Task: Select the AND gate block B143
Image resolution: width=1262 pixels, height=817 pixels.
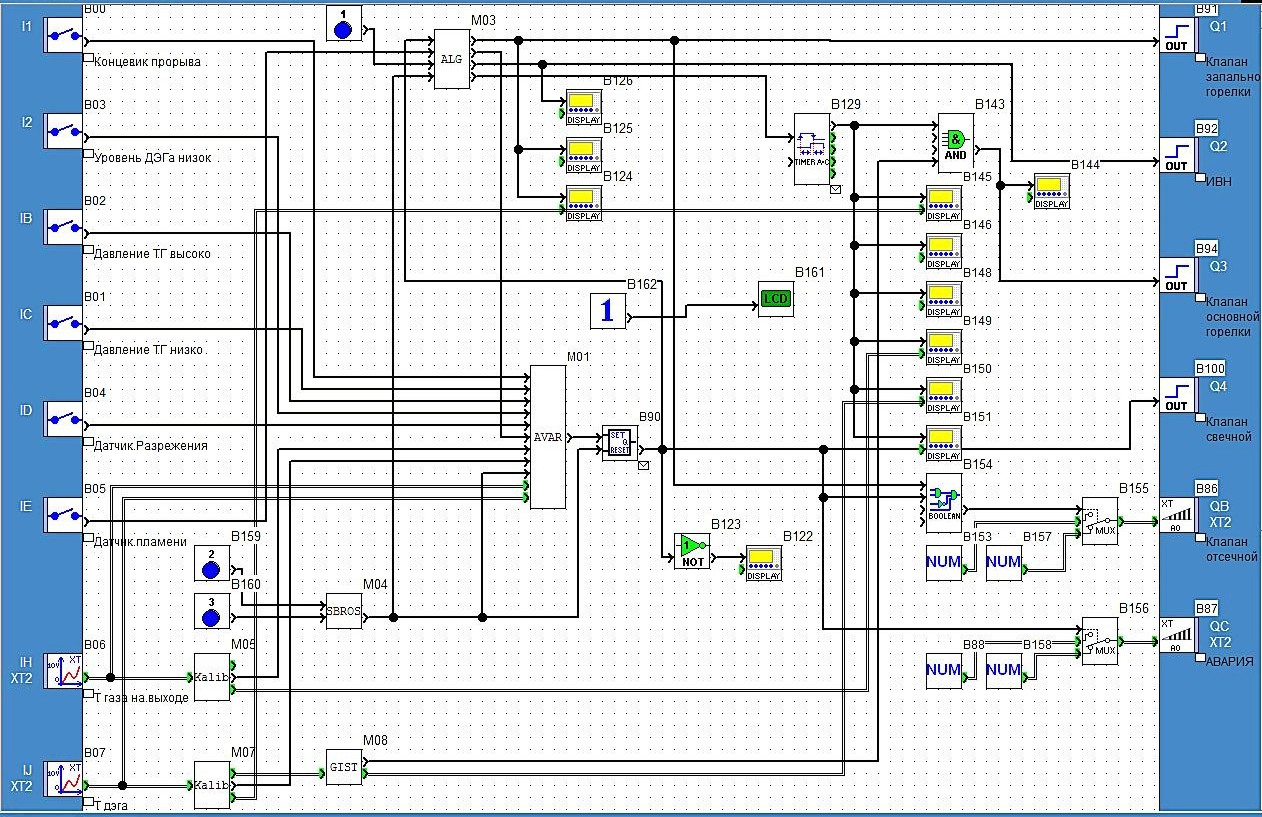Action: (x=956, y=144)
